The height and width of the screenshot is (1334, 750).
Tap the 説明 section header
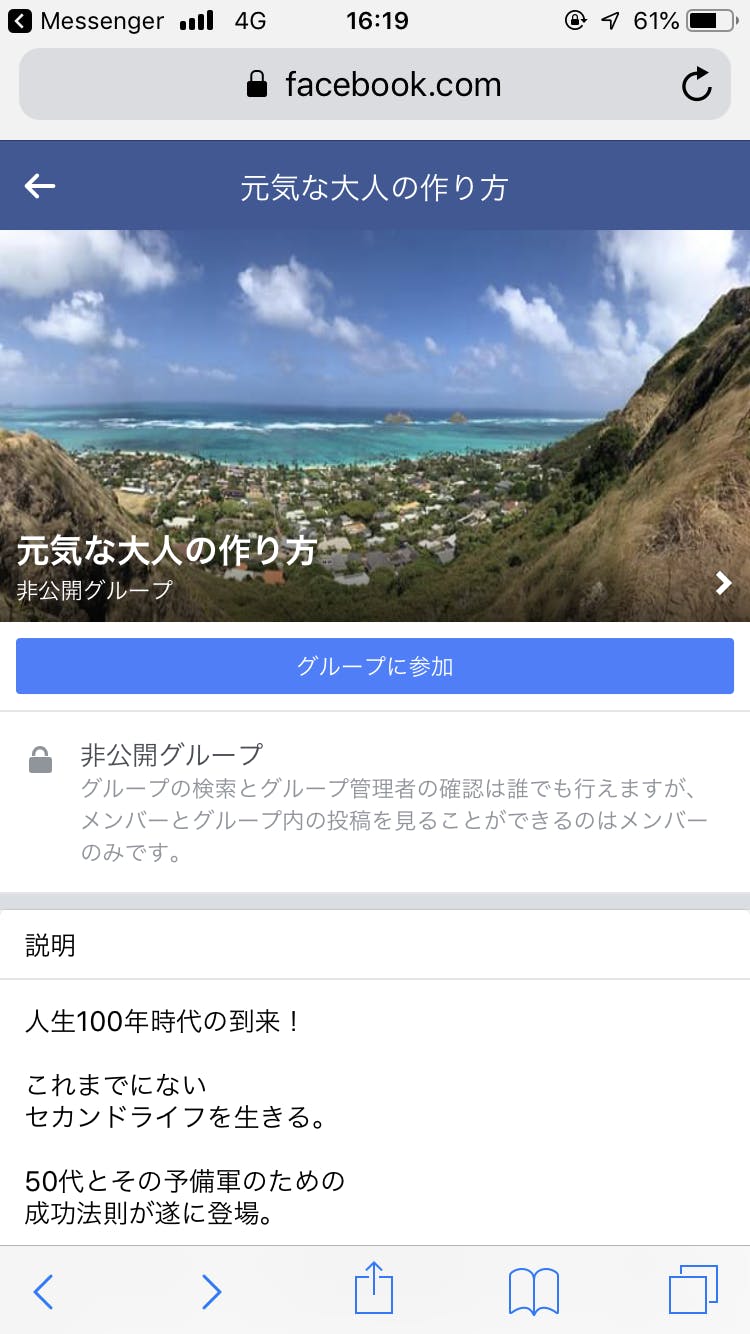pos(50,945)
